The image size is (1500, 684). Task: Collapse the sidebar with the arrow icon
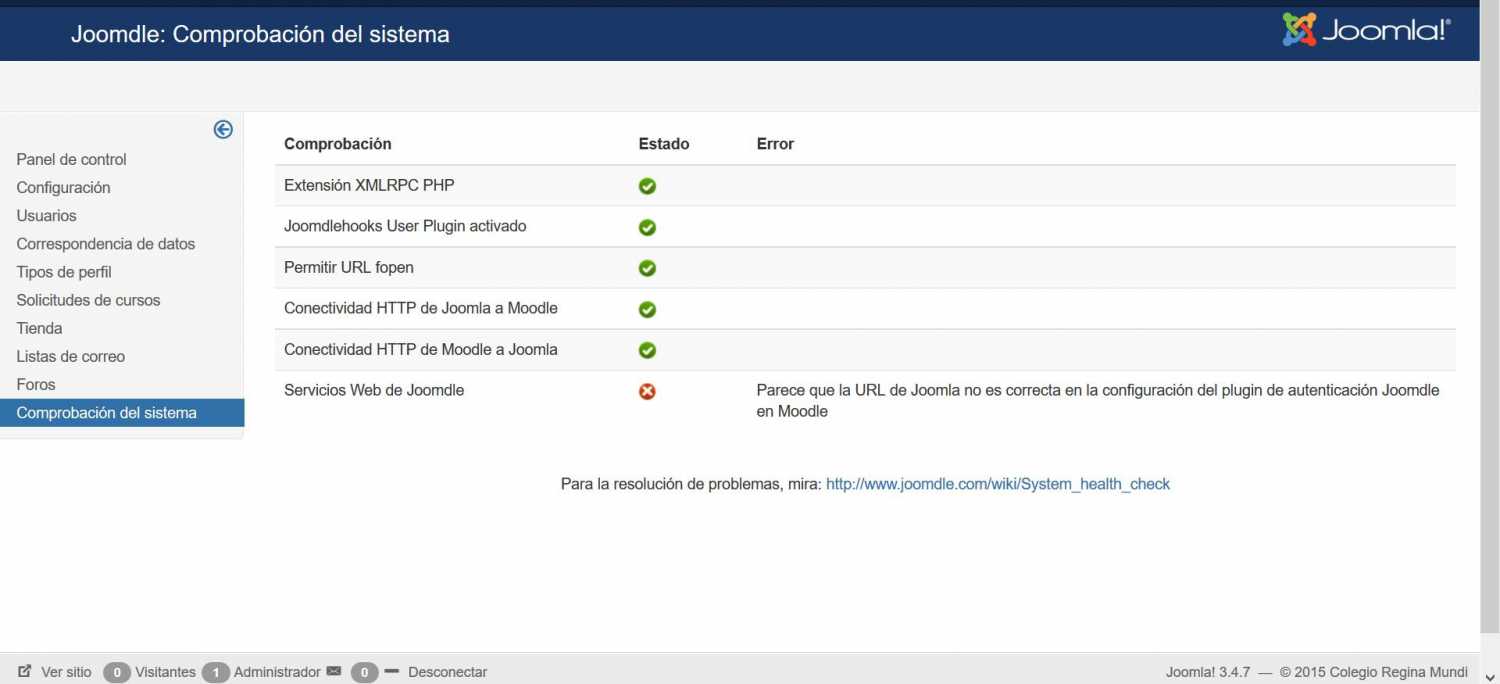point(223,129)
